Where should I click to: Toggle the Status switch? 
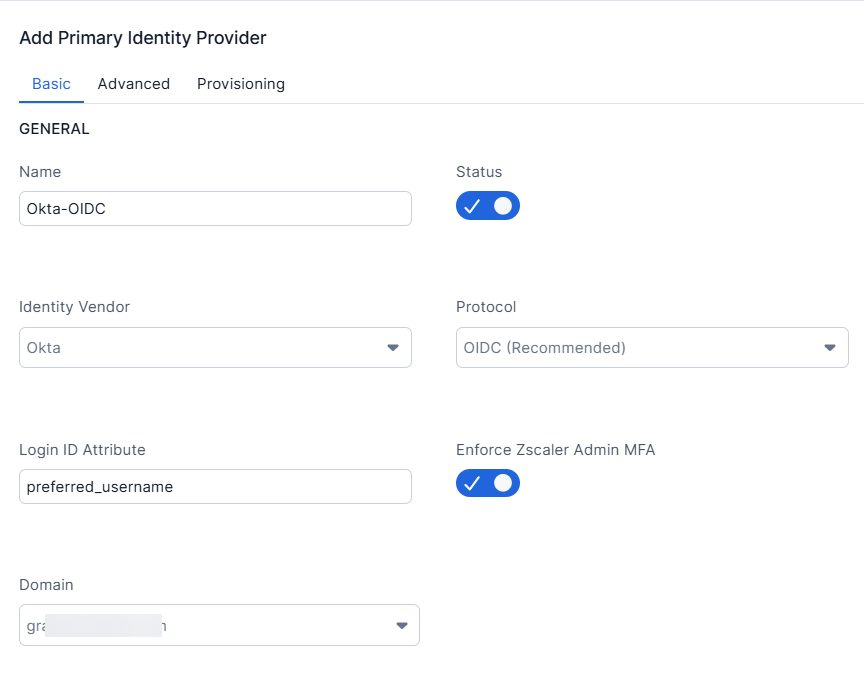pyautogui.click(x=488, y=205)
